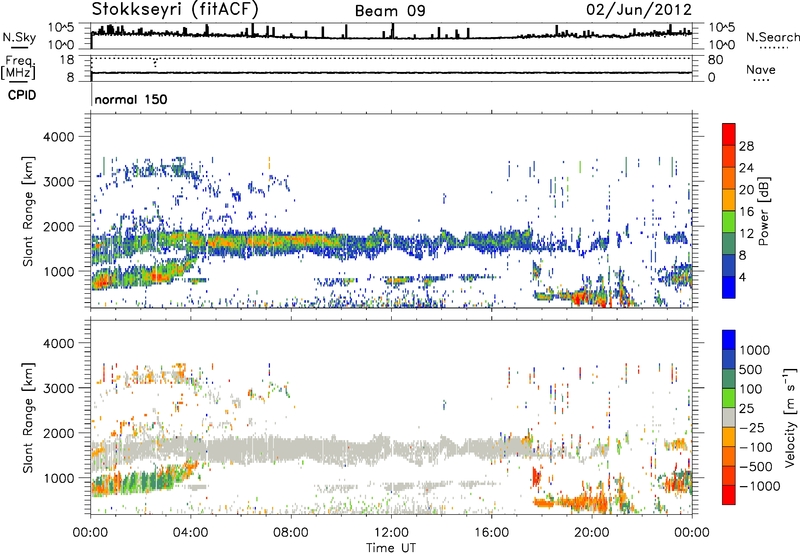Click the '16:00' time tick label
This screenshot has height=554, width=800.
pos(491,533)
